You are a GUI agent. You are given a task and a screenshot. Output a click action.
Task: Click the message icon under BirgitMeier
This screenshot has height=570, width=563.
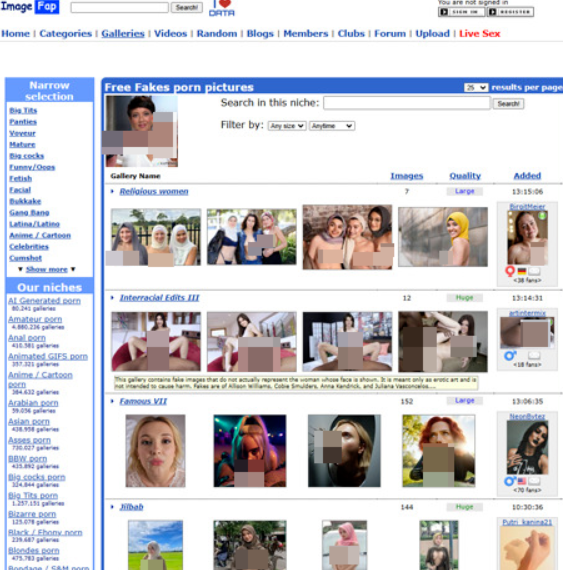click(534, 271)
